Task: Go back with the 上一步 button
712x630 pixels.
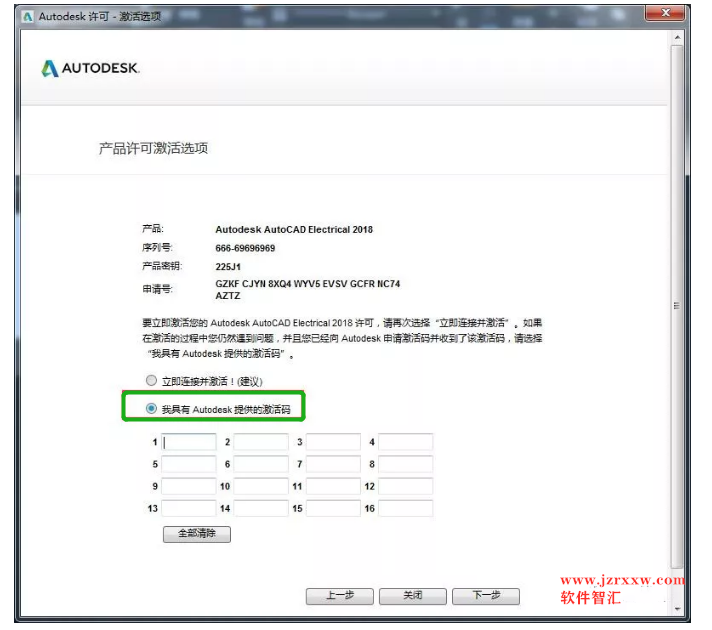Action: click(x=340, y=596)
